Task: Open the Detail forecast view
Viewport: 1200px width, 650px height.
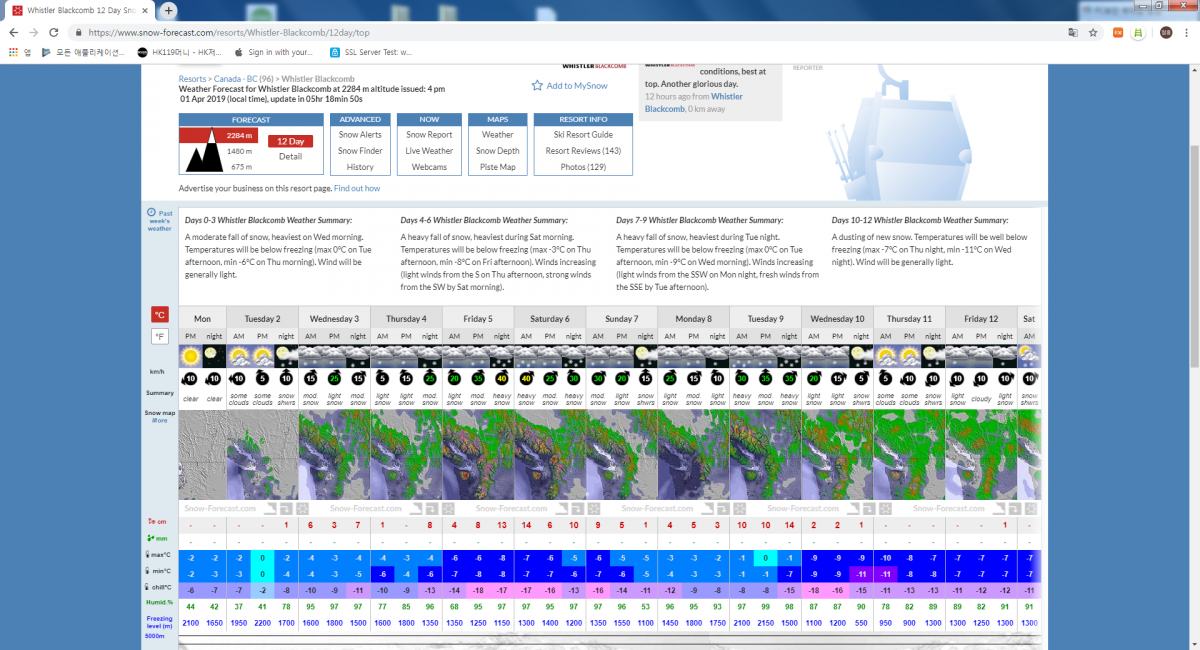Action: click(x=291, y=156)
